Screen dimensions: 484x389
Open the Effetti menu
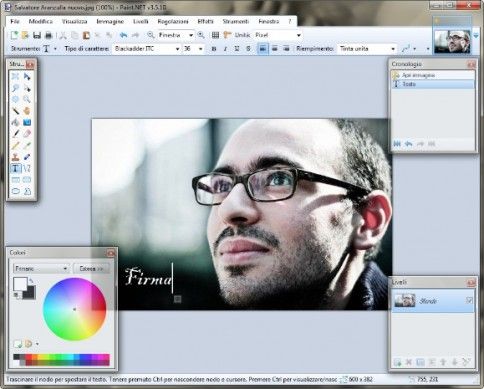click(205, 21)
